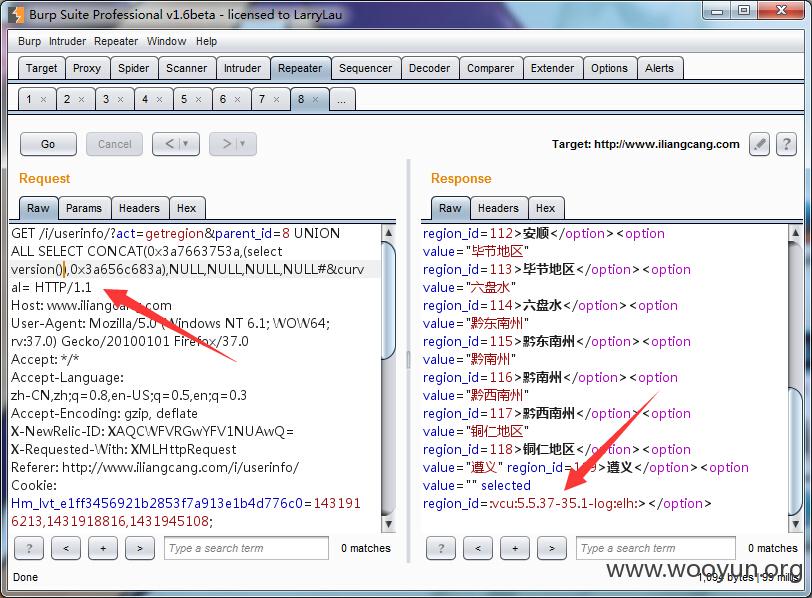Open the Help menu
Image resolution: width=812 pixels, height=598 pixels.
coord(206,41)
